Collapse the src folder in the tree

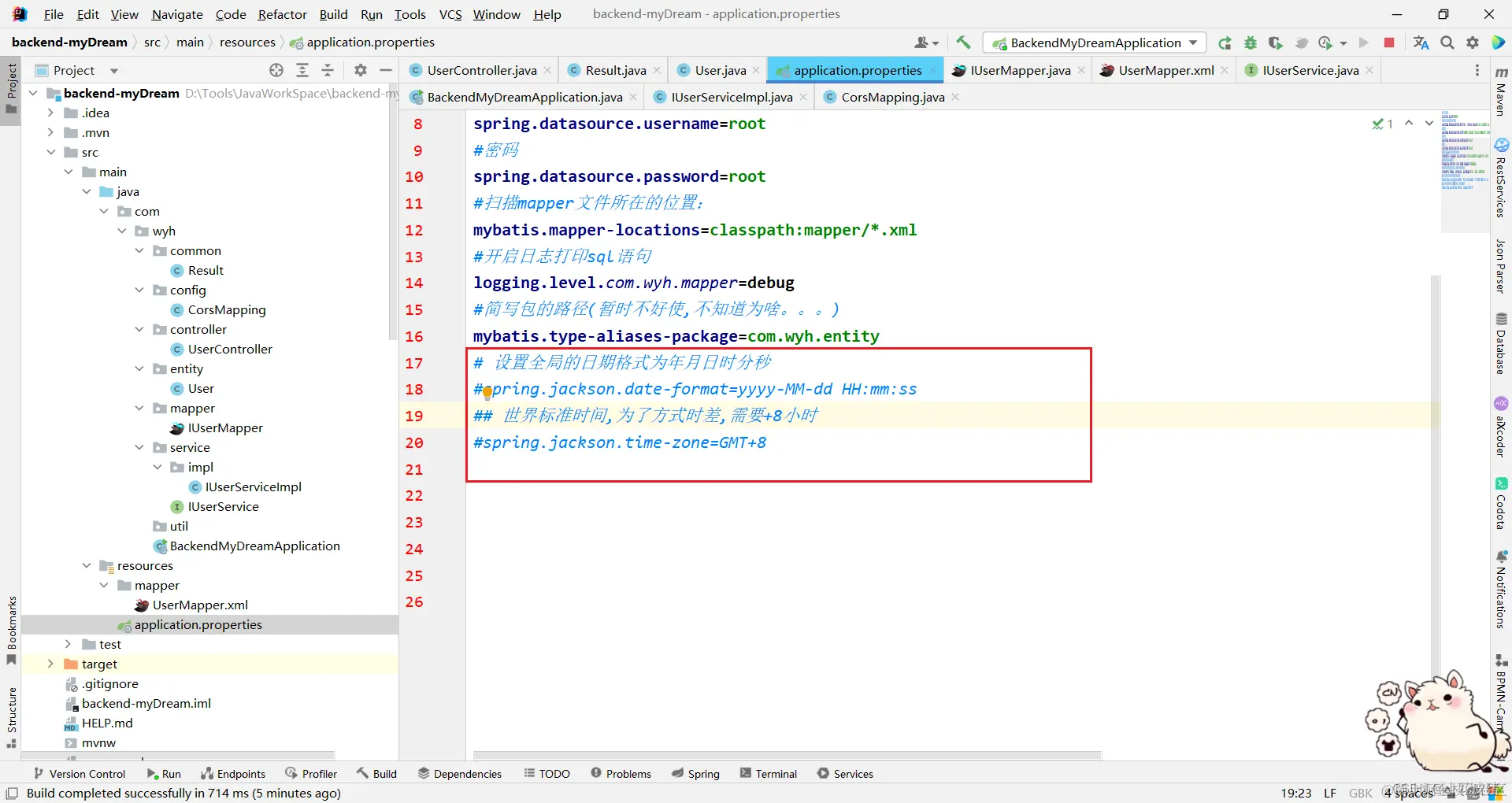51,152
